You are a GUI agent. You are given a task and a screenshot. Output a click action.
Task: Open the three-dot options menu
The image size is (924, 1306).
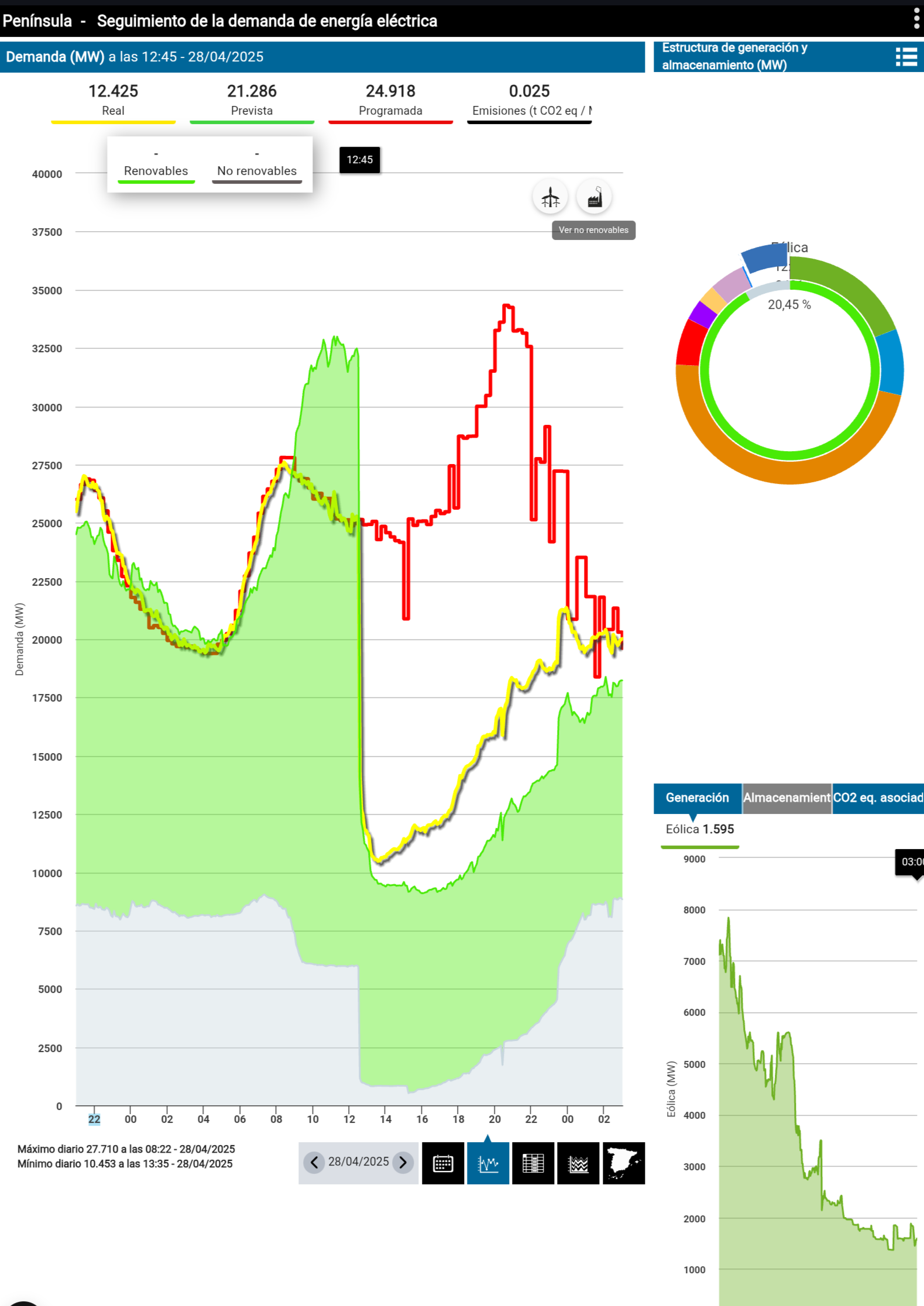pyautogui.click(x=916, y=19)
